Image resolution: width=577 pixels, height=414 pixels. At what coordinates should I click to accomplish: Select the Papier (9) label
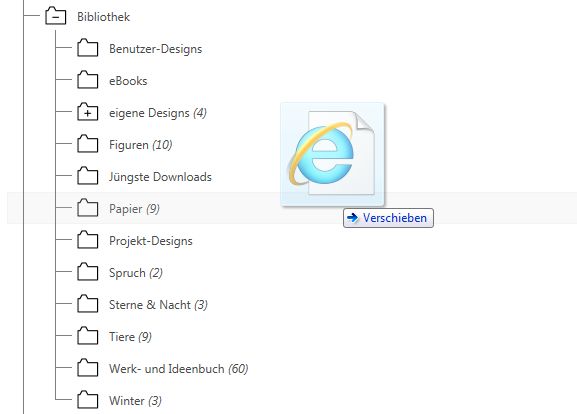point(134,209)
